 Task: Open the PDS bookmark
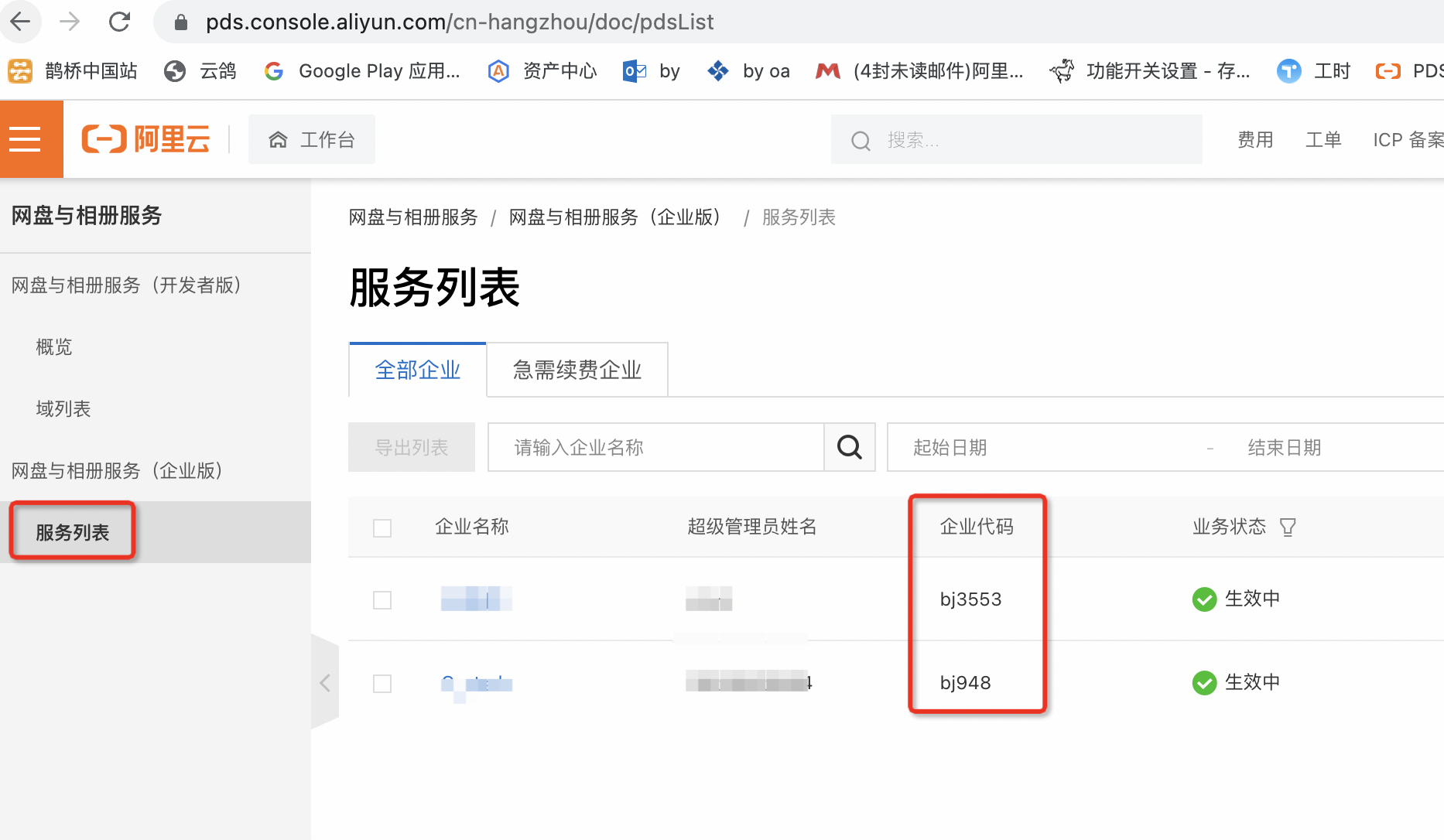(1409, 71)
